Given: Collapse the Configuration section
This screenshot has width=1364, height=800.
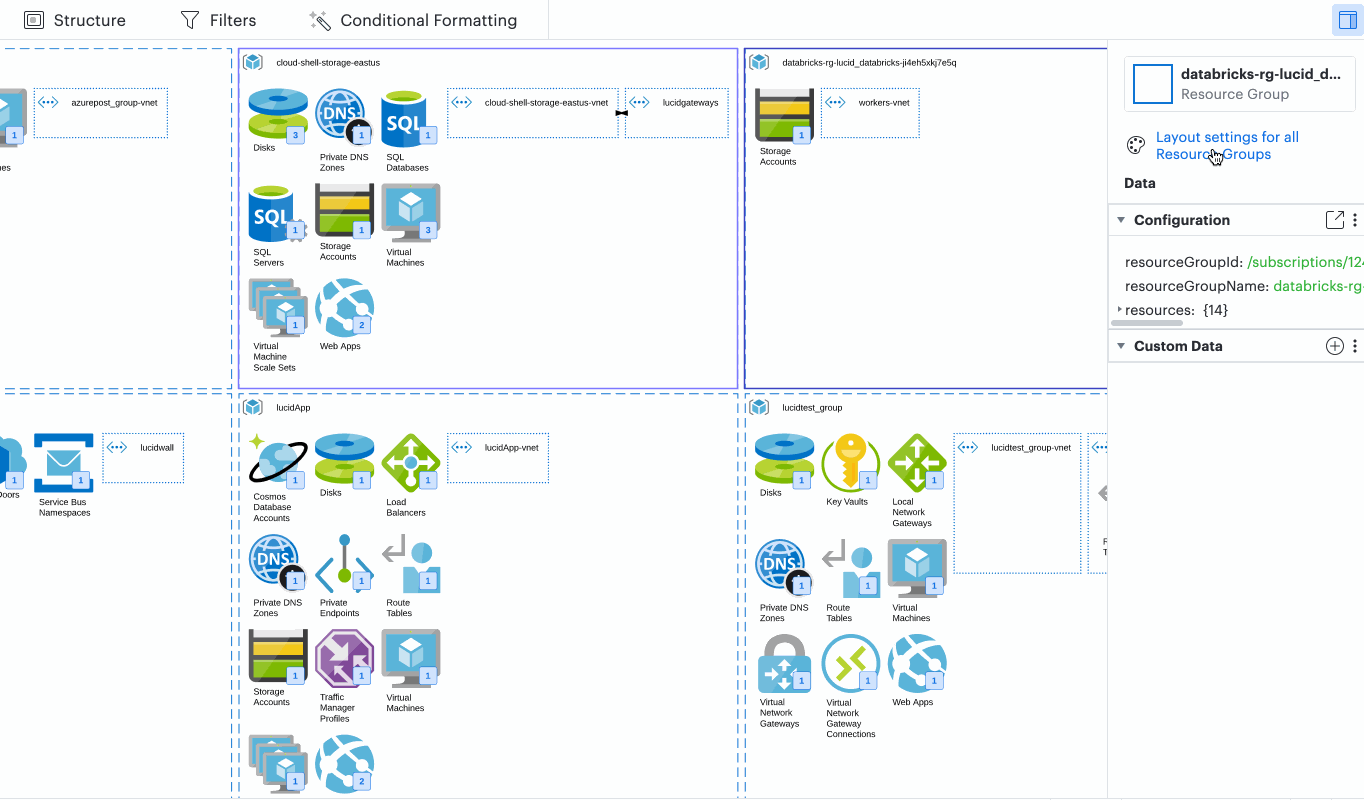Looking at the screenshot, I should tap(1121, 219).
